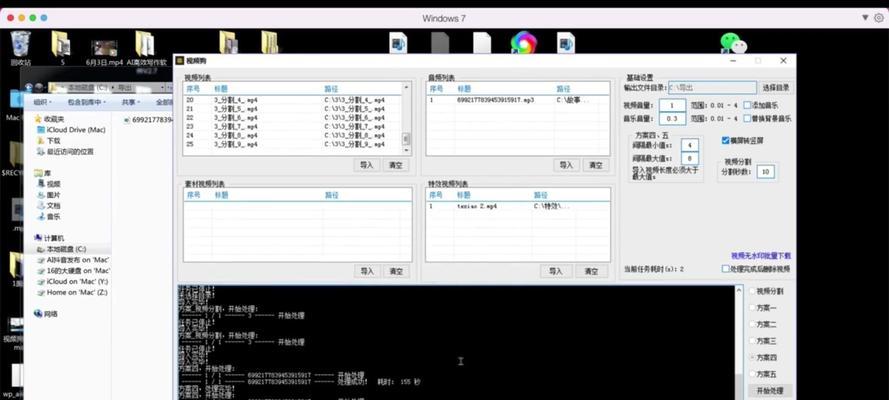Open the desktop folder labeled 5
The image size is (889, 400).
61,49
